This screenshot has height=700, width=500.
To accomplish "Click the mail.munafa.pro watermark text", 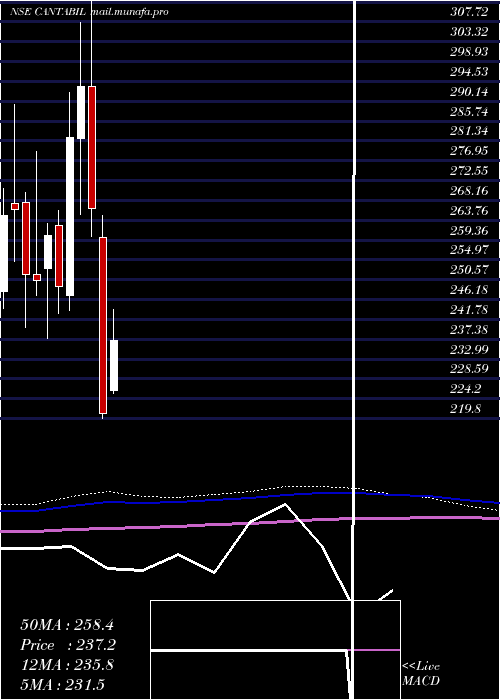I will (129, 12).
